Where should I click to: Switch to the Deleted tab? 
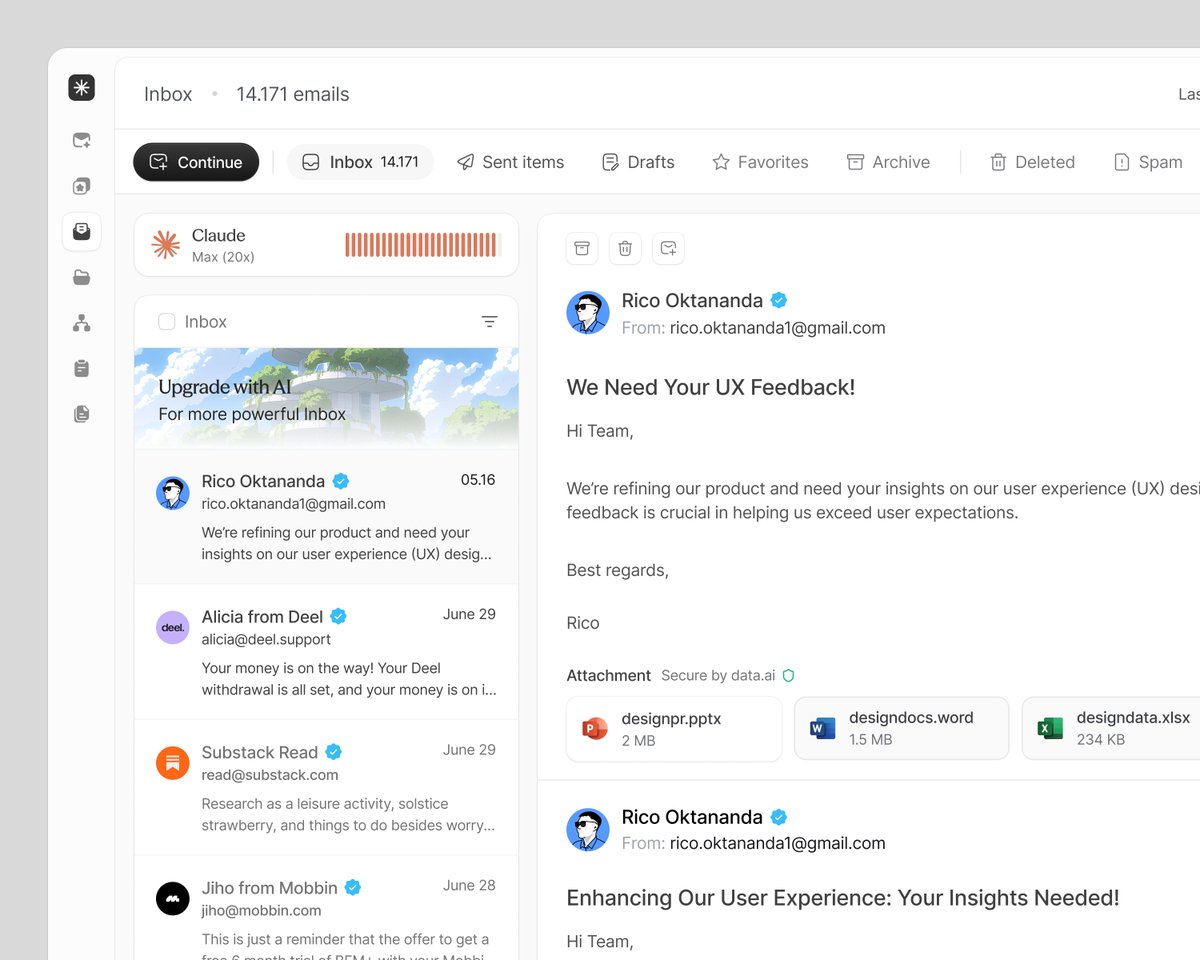coord(1032,162)
